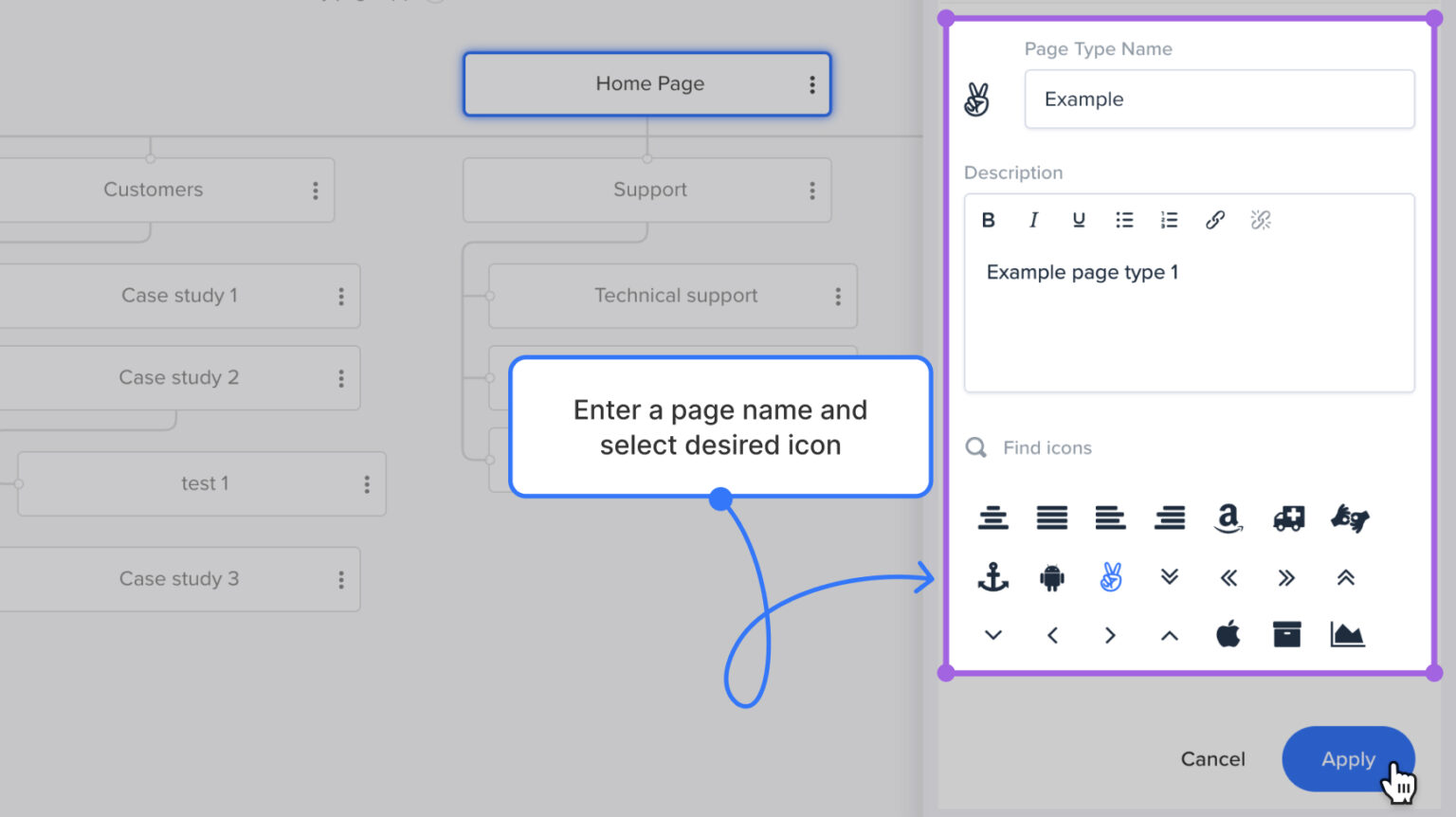Select the chevron-up angle icon

pyautogui.click(x=1170, y=635)
